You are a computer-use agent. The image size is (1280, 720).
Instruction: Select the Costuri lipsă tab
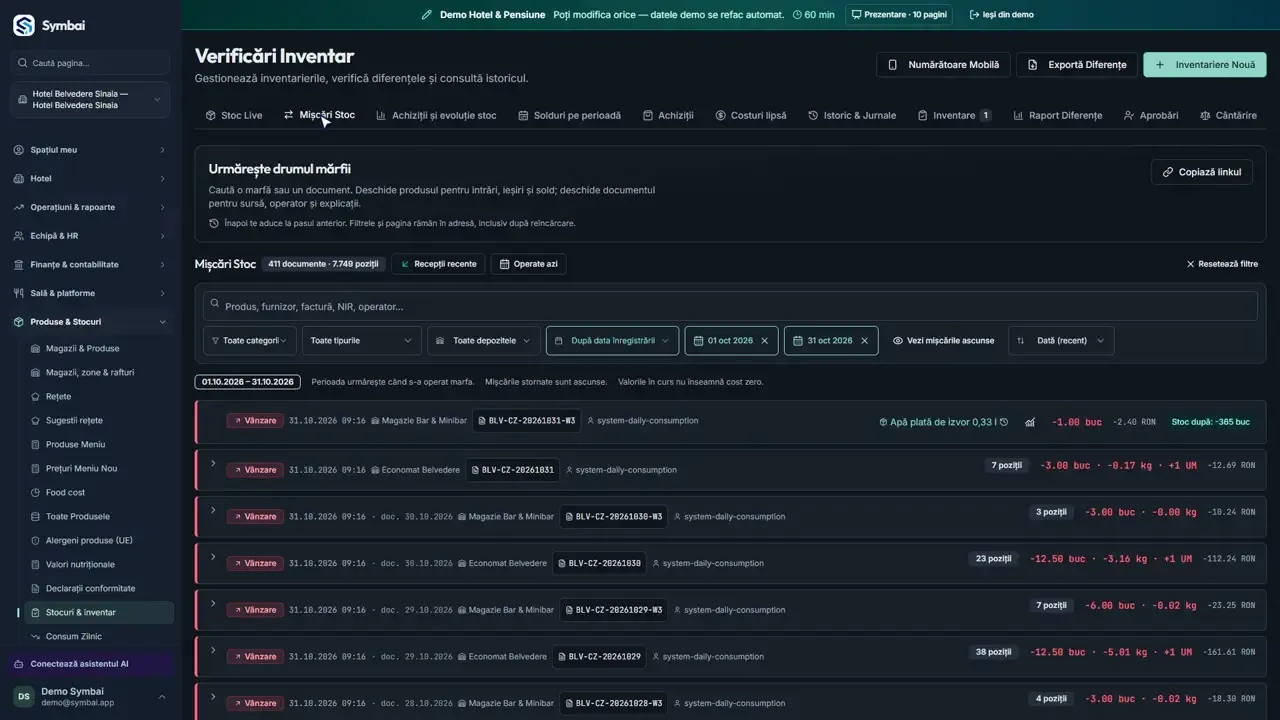click(751, 115)
